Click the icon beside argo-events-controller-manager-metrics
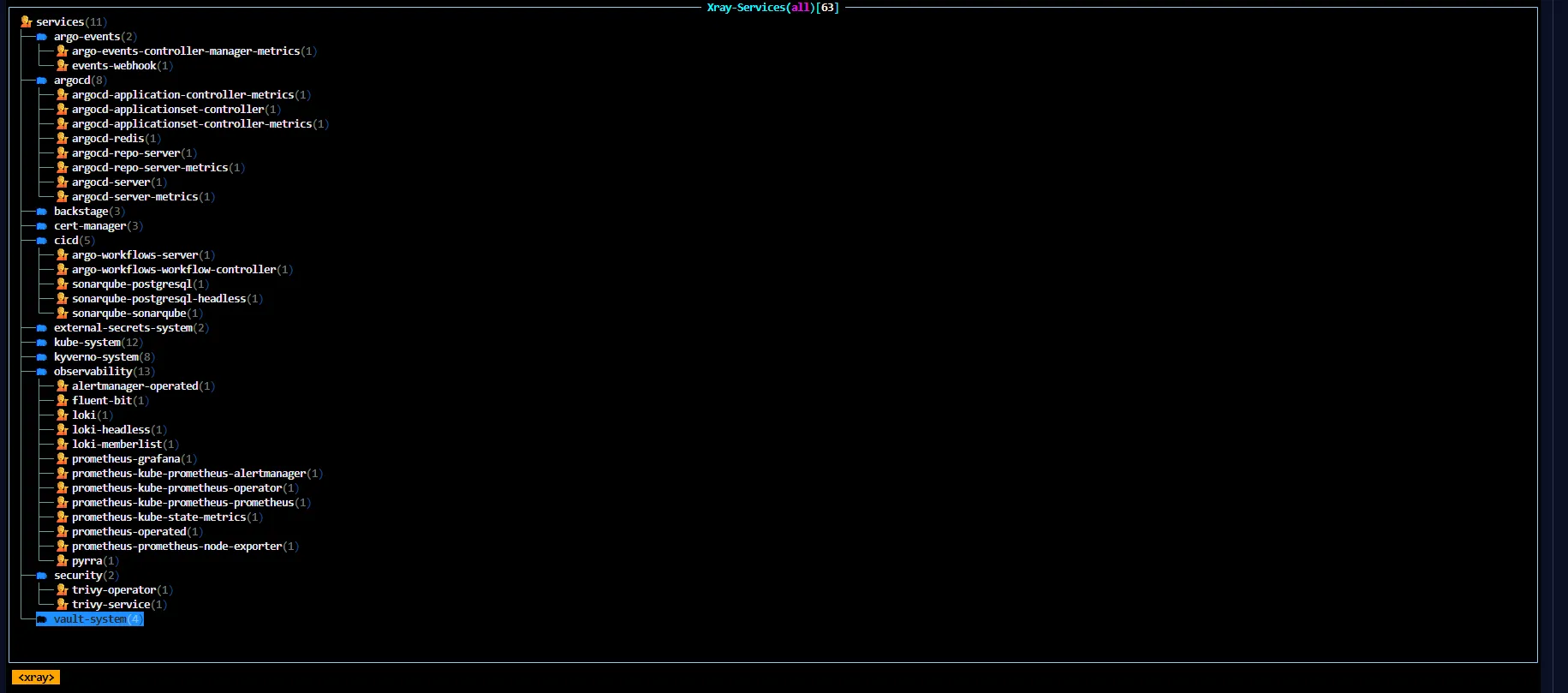1568x693 pixels. coord(63,51)
